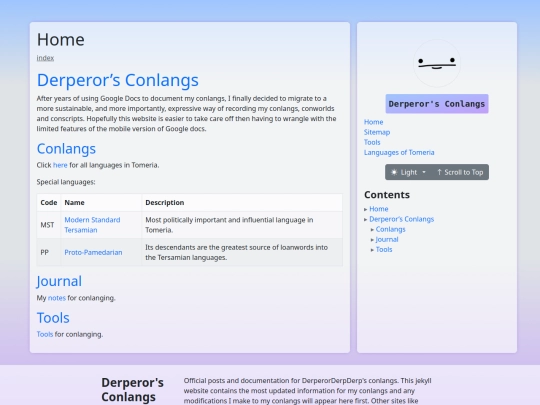Open Proto-Pamedarian link in table
Viewport: 540px width, 405px height.
(x=93, y=252)
